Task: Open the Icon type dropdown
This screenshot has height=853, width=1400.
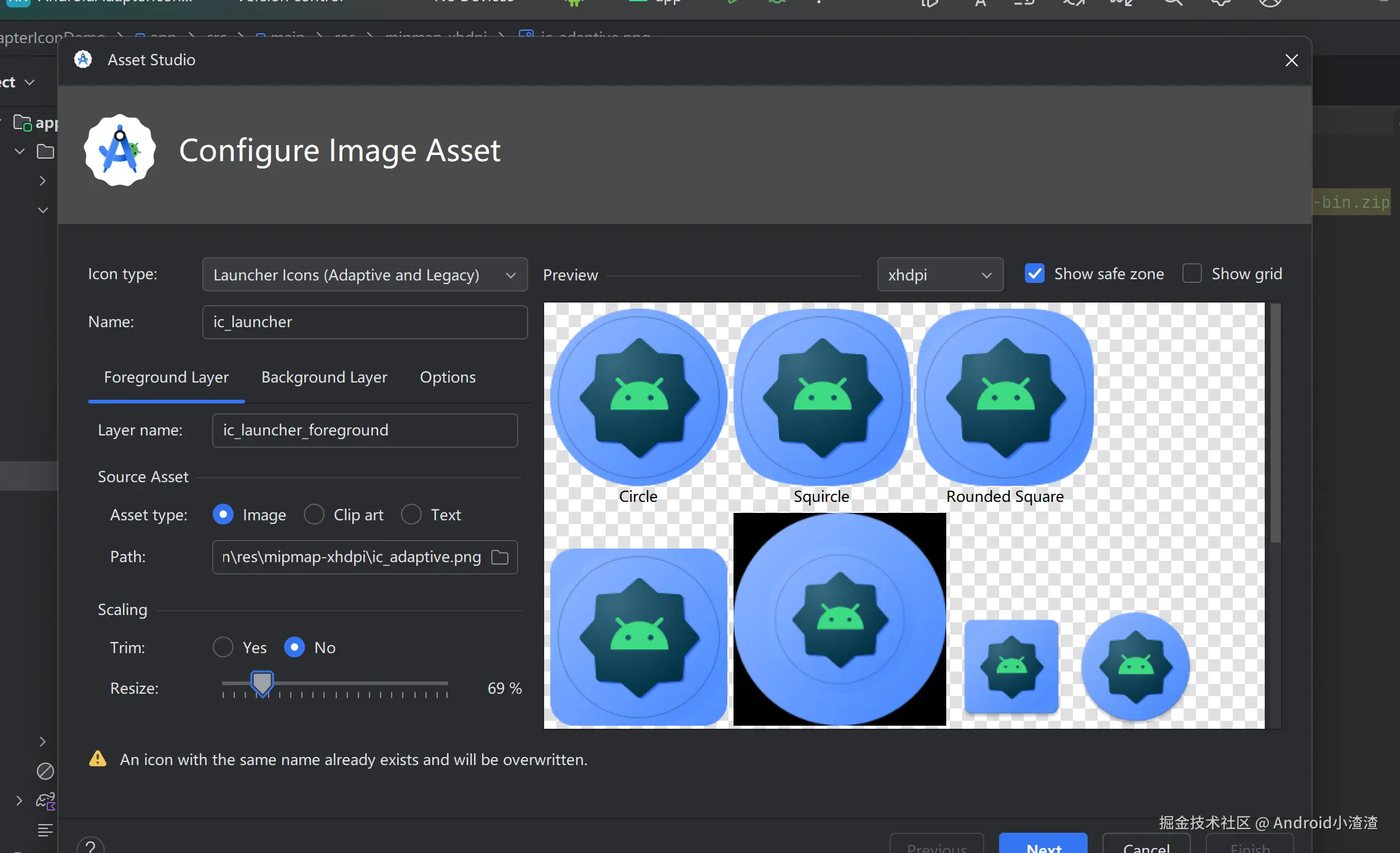Action: (x=365, y=275)
